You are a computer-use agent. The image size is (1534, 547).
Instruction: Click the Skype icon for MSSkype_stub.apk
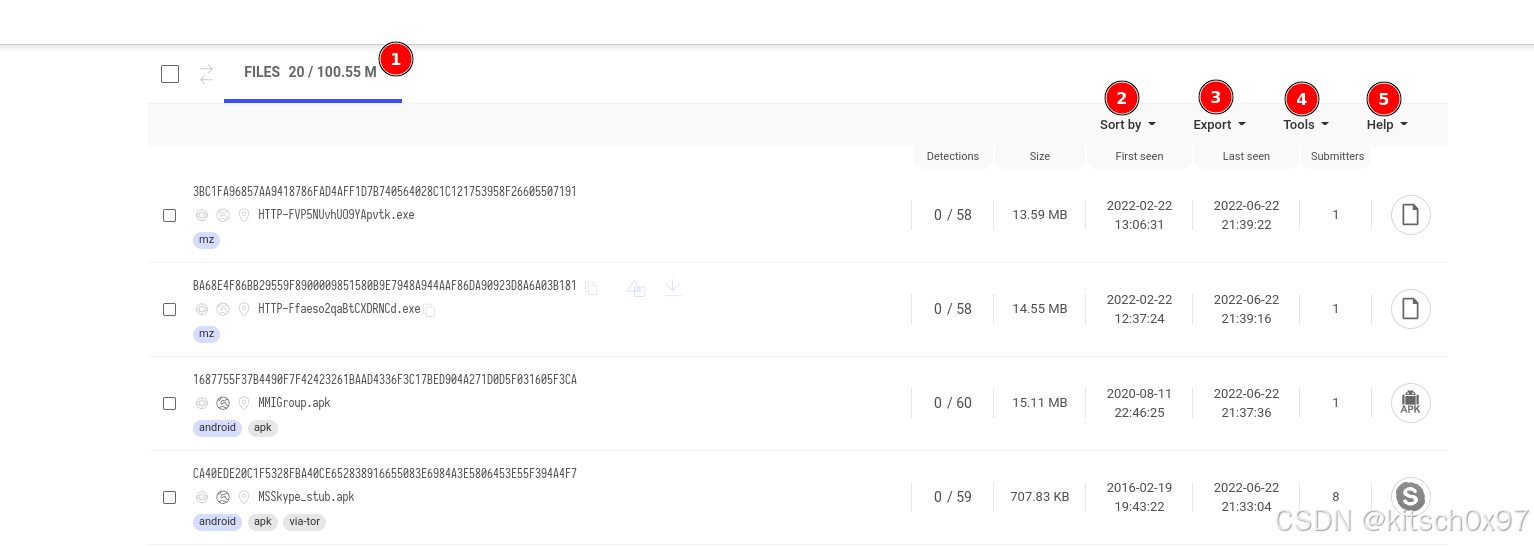tap(1411, 497)
